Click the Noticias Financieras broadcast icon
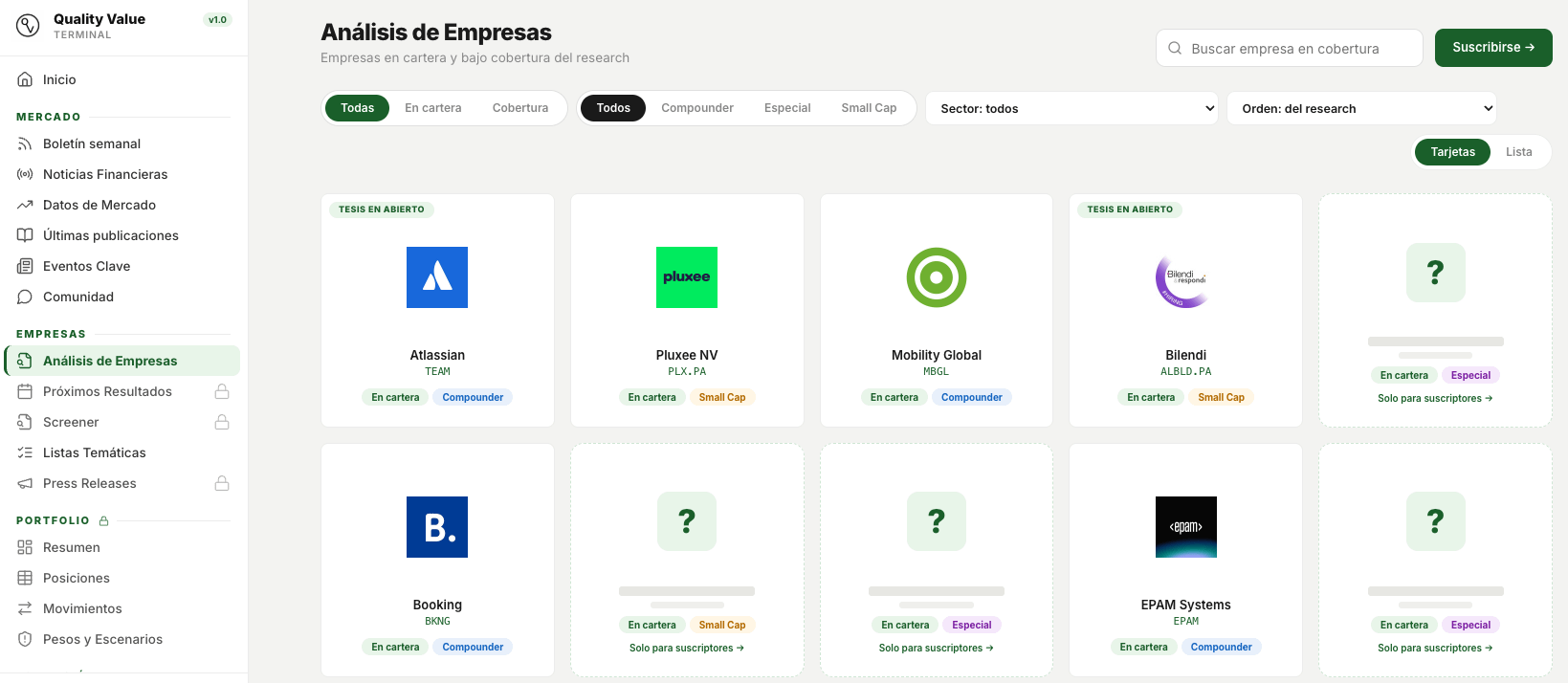The height and width of the screenshot is (683, 1568). (25, 174)
